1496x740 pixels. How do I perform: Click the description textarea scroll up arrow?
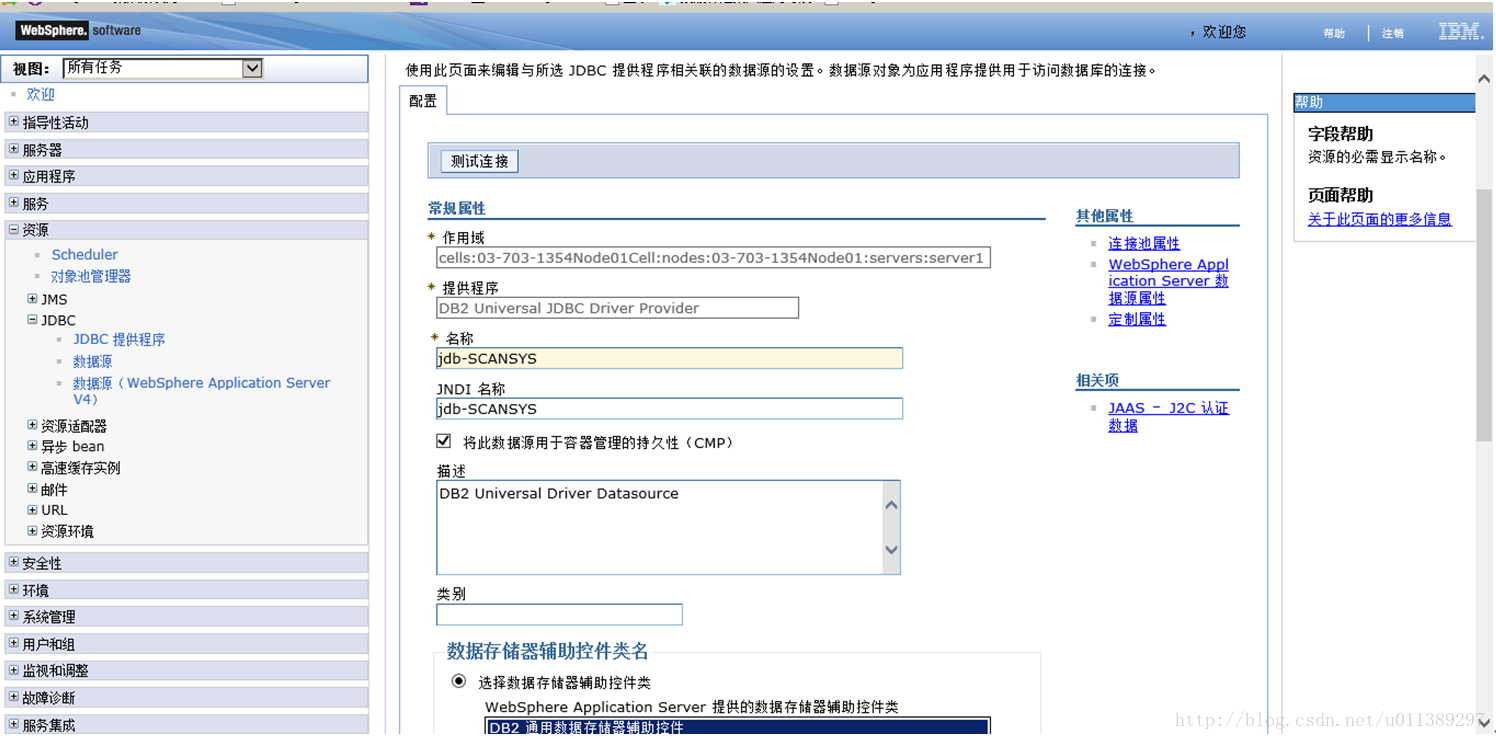tap(891, 505)
